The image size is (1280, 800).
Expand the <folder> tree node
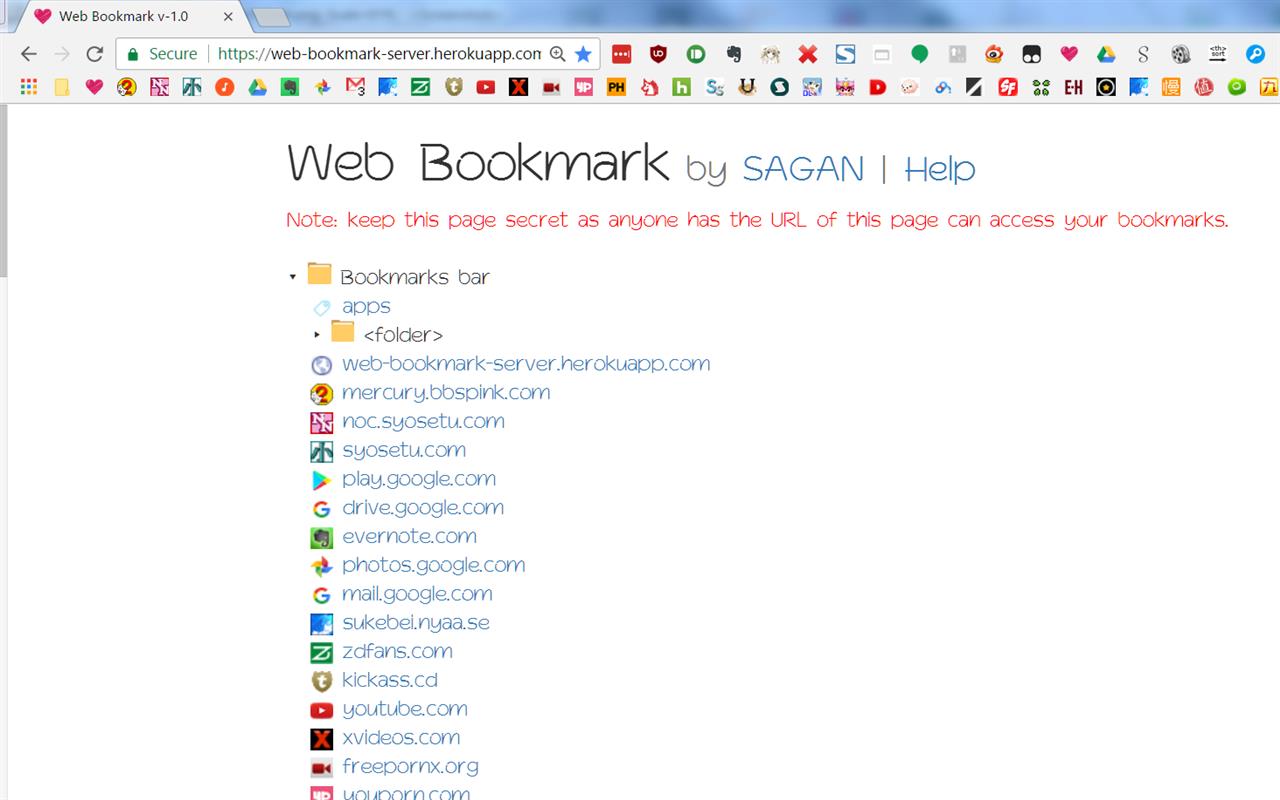317,335
